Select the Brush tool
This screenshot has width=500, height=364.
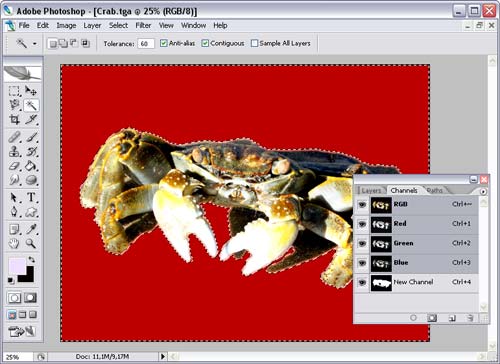pyautogui.click(x=31, y=137)
